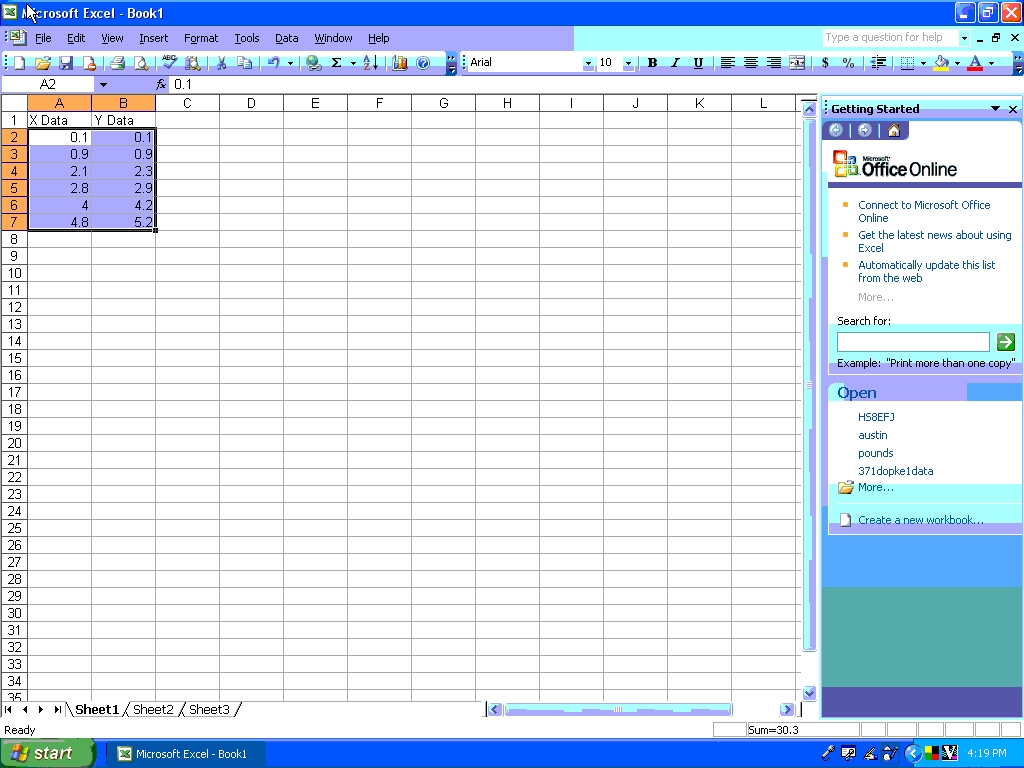This screenshot has width=1024, height=768.
Task: Switch to the Sheet2 tab
Action: [153, 710]
